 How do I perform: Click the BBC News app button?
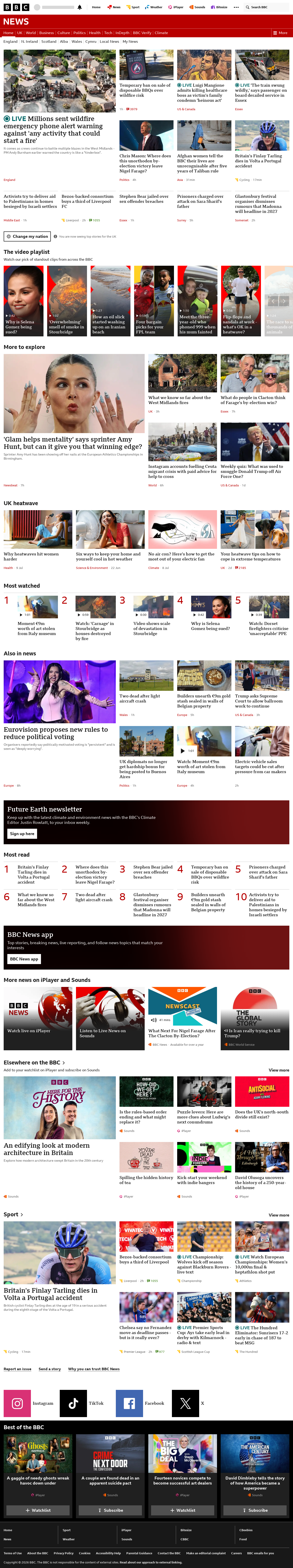click(24, 958)
